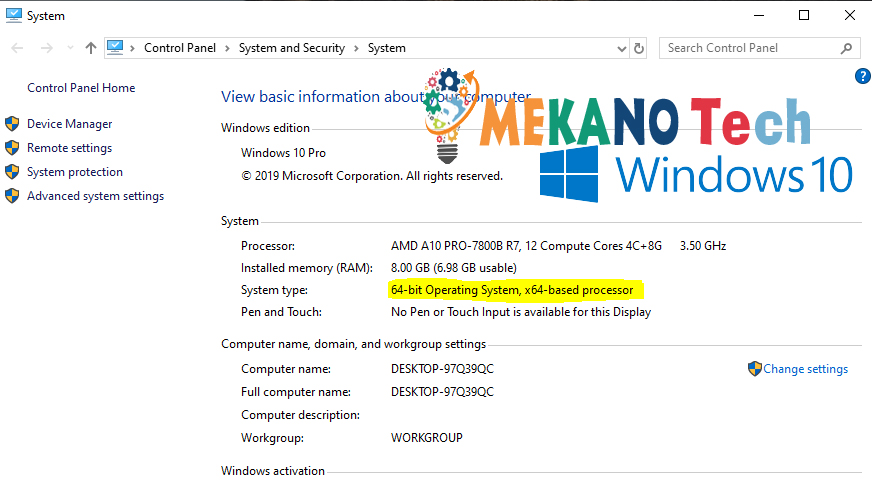
Task: Click the Computer name value DESKTOP-97Q39QC
Action: click(x=442, y=369)
